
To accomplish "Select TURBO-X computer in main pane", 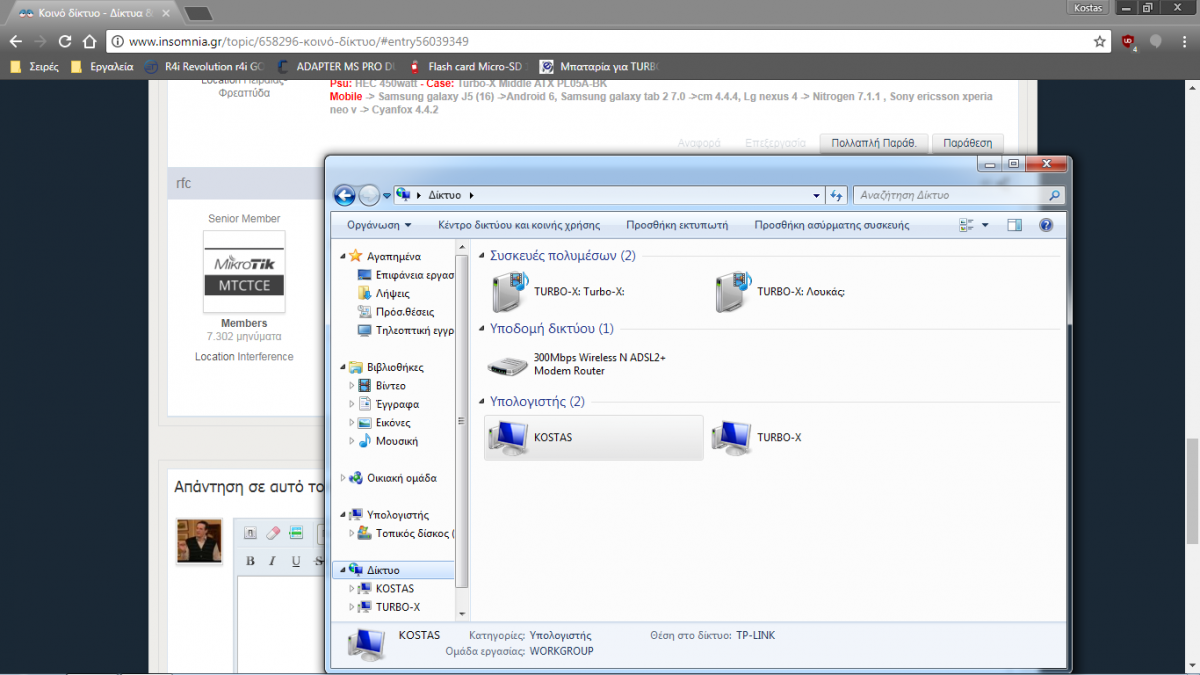I will pyautogui.click(x=756, y=438).
